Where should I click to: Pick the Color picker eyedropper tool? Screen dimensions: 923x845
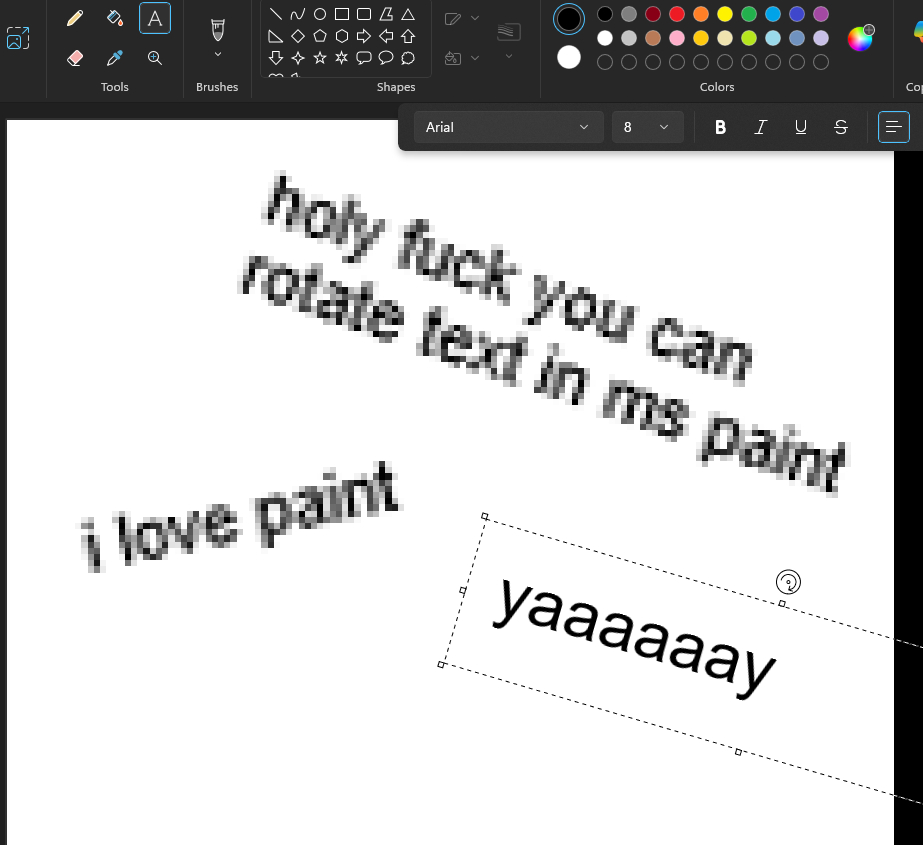click(x=114, y=58)
